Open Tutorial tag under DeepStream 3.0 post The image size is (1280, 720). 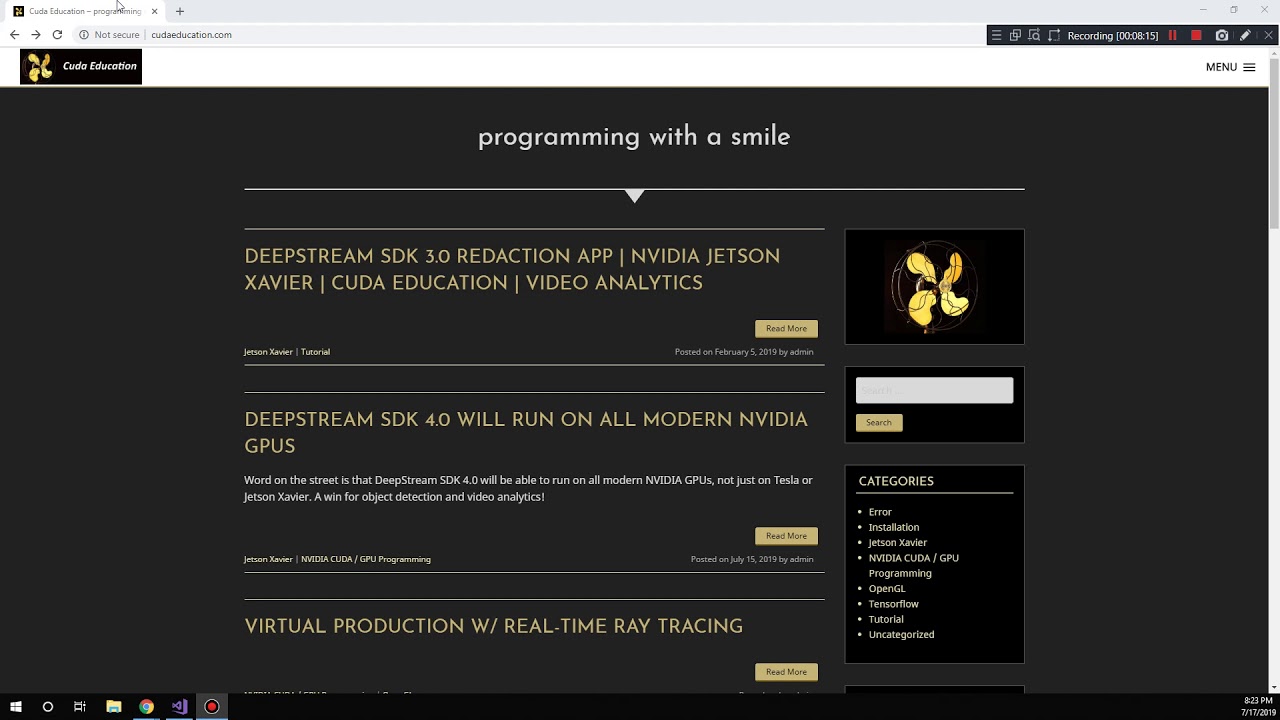coord(315,352)
